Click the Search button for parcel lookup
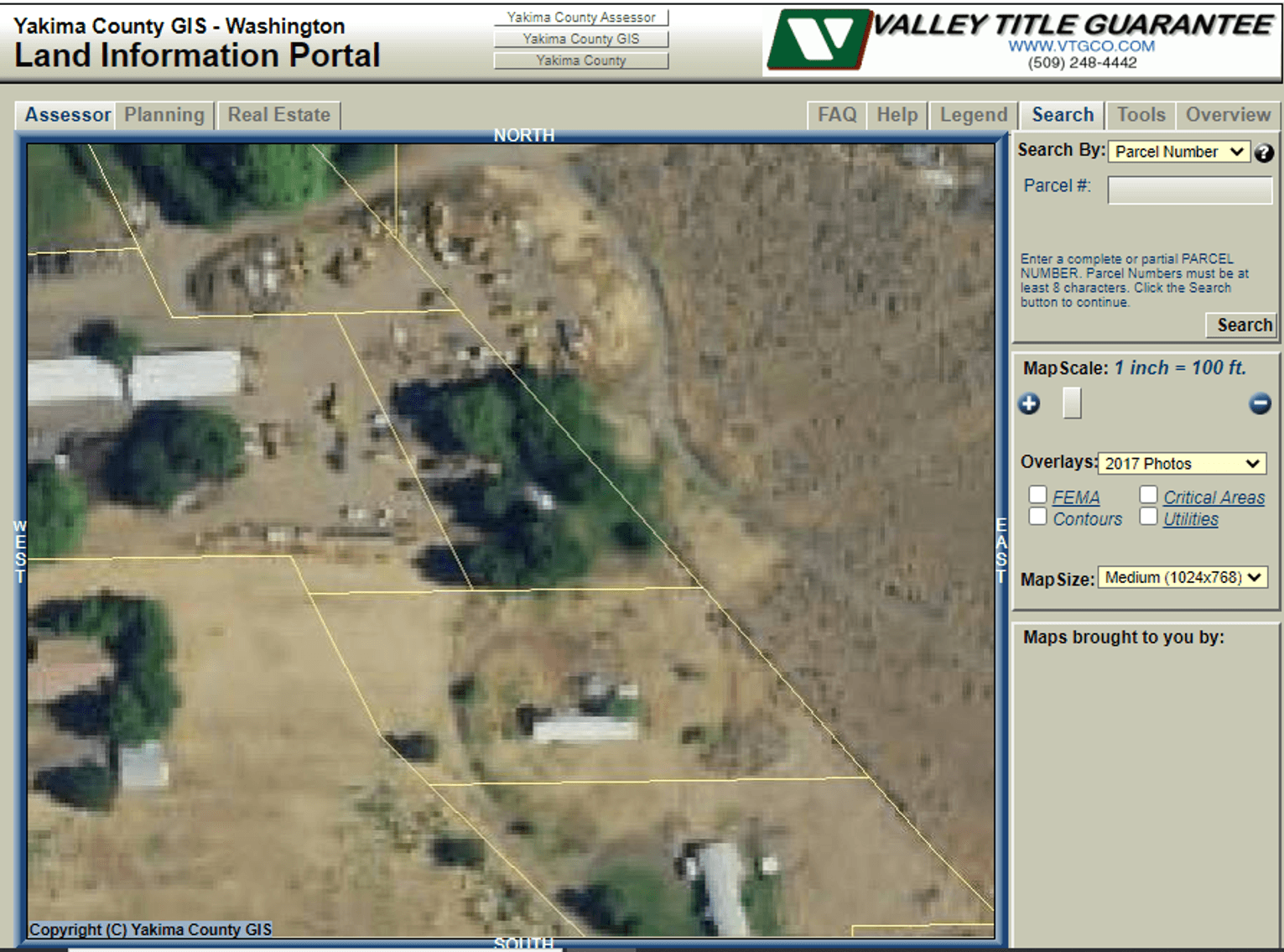Screen dimensions: 1284x952 [1241, 325]
